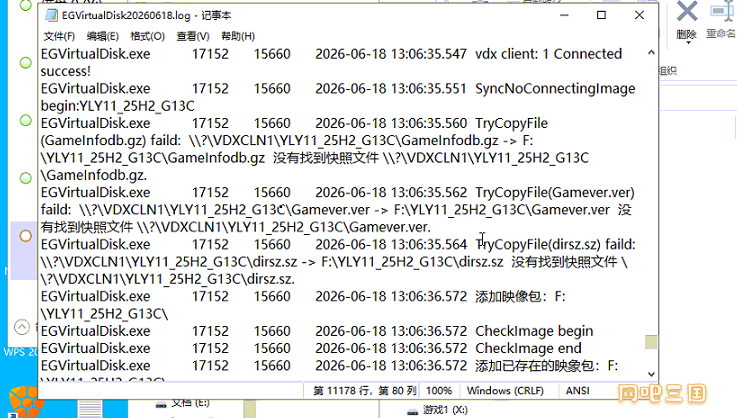The image size is (737, 418).
Task: Click the orange app icon at bottom-left
Action: click(x=26, y=402)
